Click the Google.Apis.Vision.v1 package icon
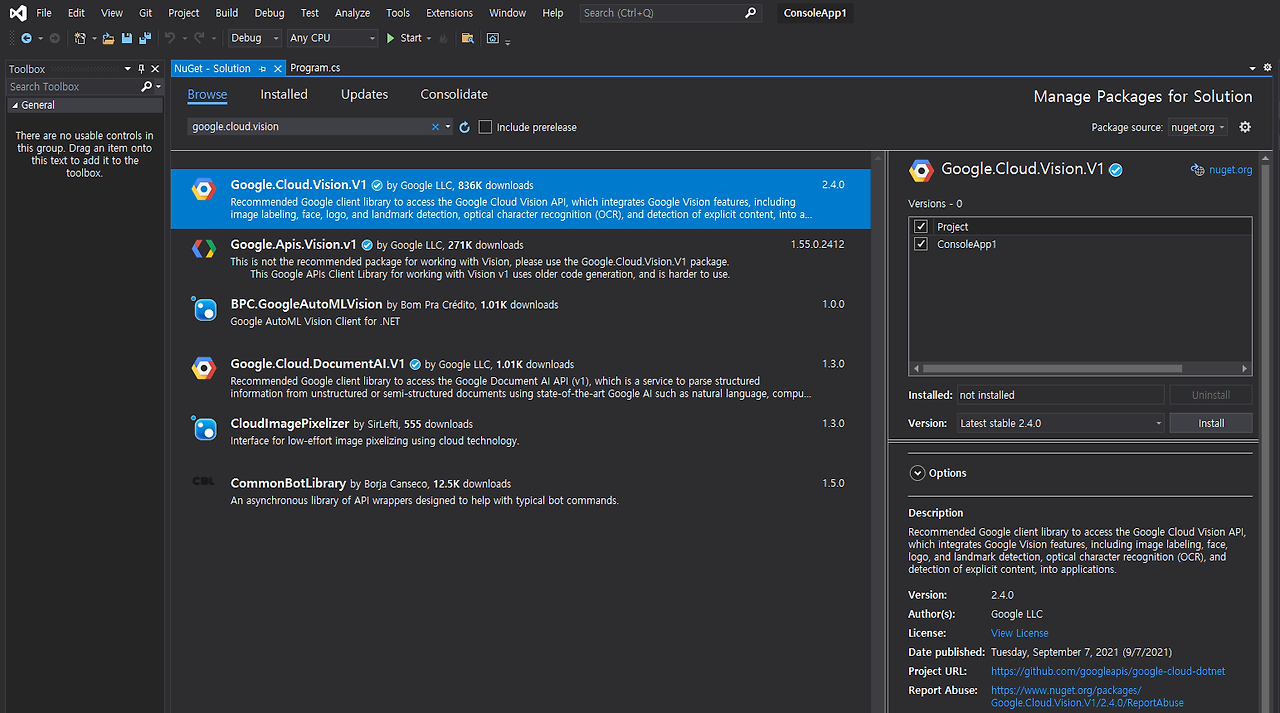Viewport: 1280px width, 713px height. (x=204, y=249)
